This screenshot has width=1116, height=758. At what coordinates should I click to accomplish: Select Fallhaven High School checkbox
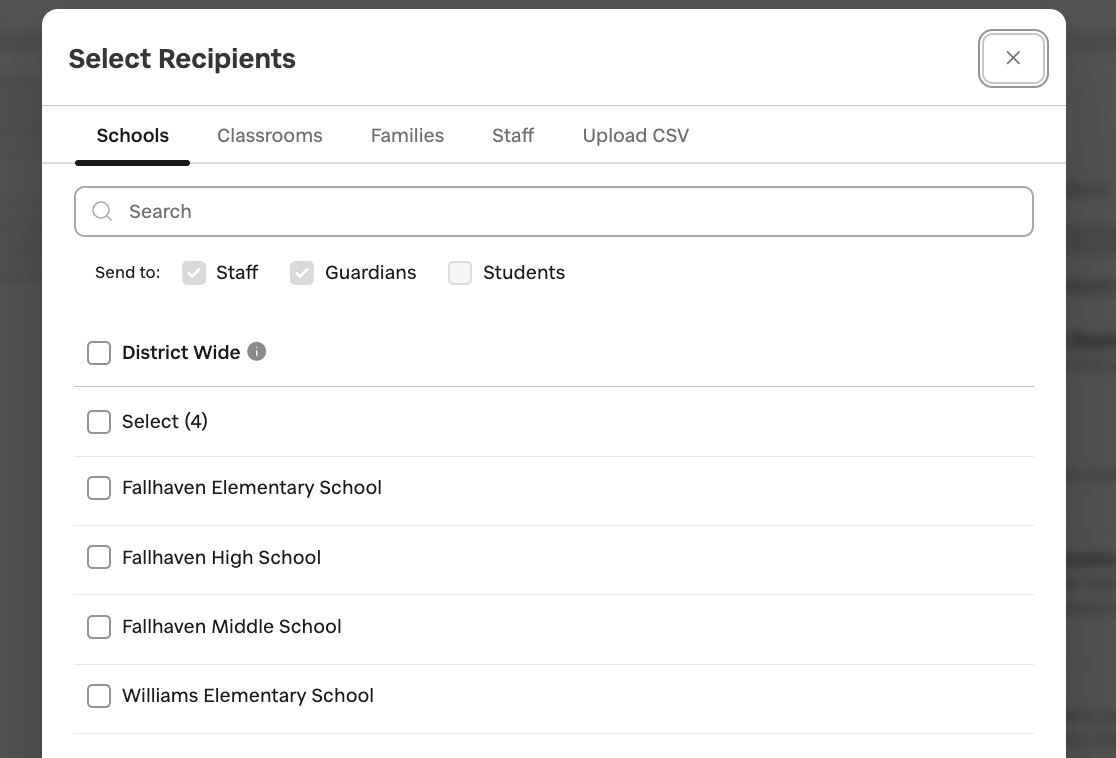[x=99, y=557]
